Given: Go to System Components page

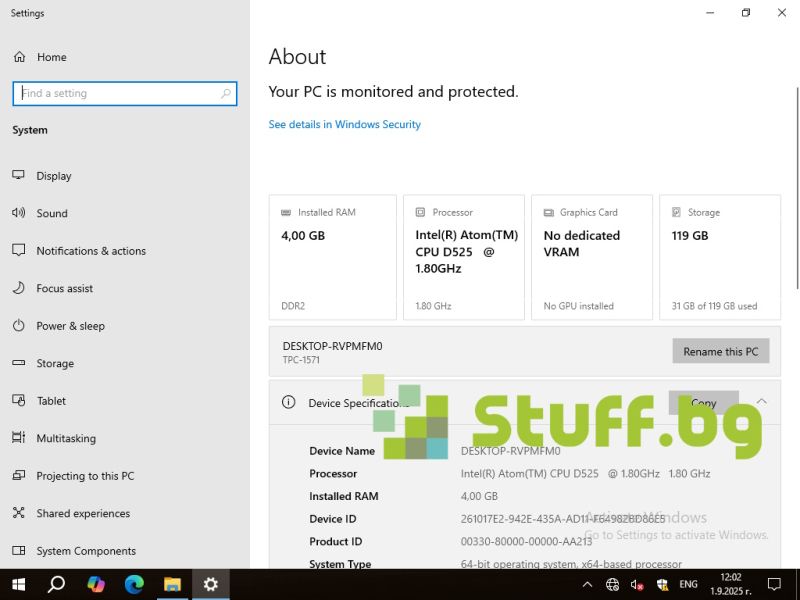Looking at the screenshot, I should point(86,551).
